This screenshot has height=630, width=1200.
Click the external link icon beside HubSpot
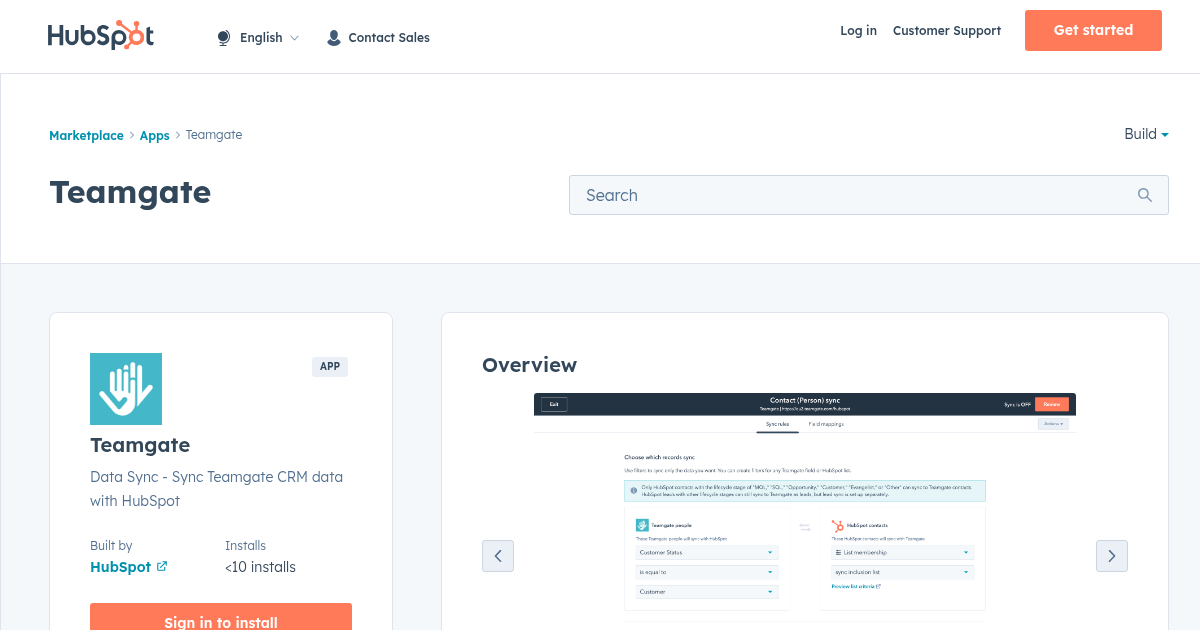[x=162, y=566]
